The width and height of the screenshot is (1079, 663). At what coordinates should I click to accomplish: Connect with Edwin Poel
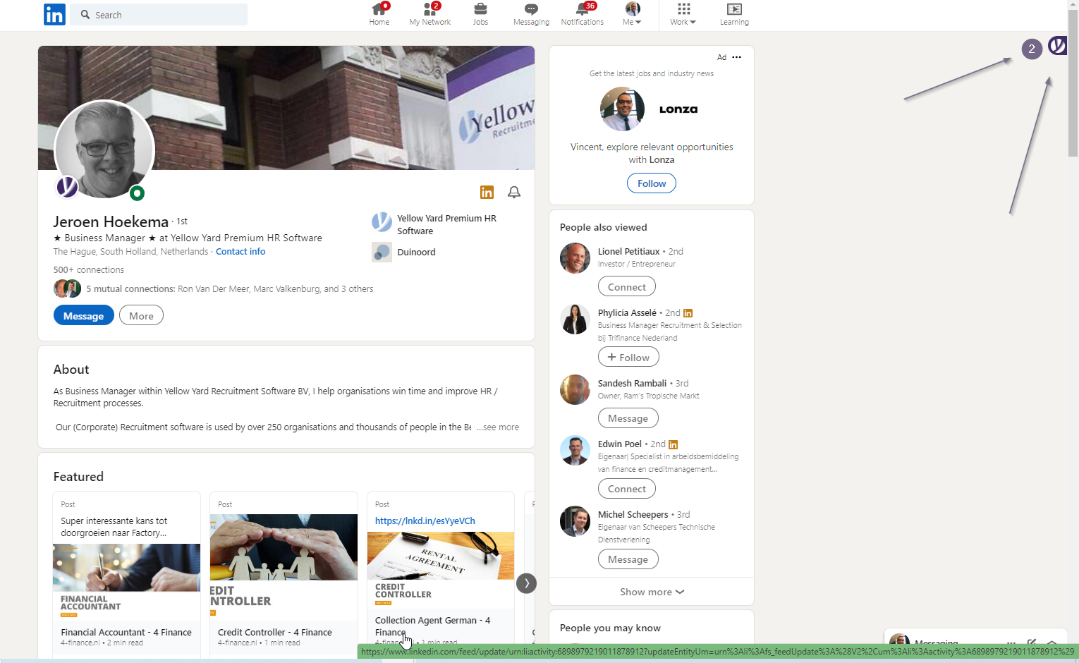627,489
